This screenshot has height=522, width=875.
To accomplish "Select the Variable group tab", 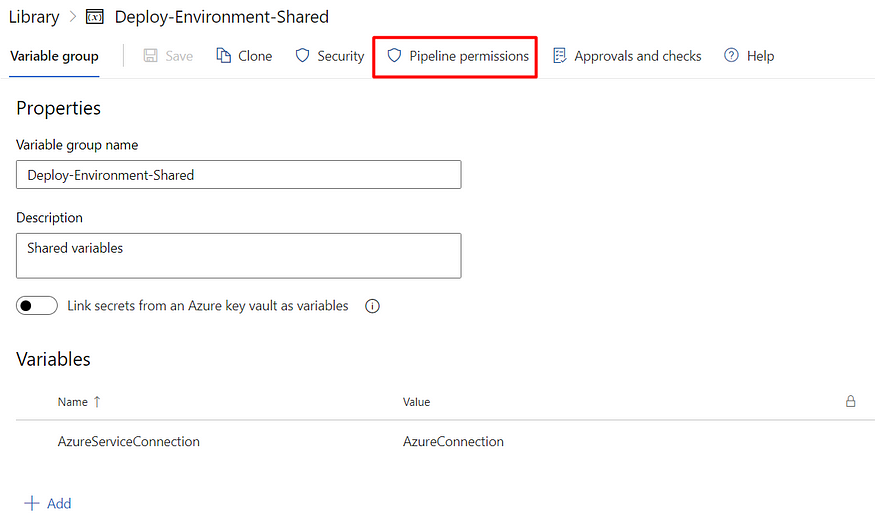I will coord(54,56).
